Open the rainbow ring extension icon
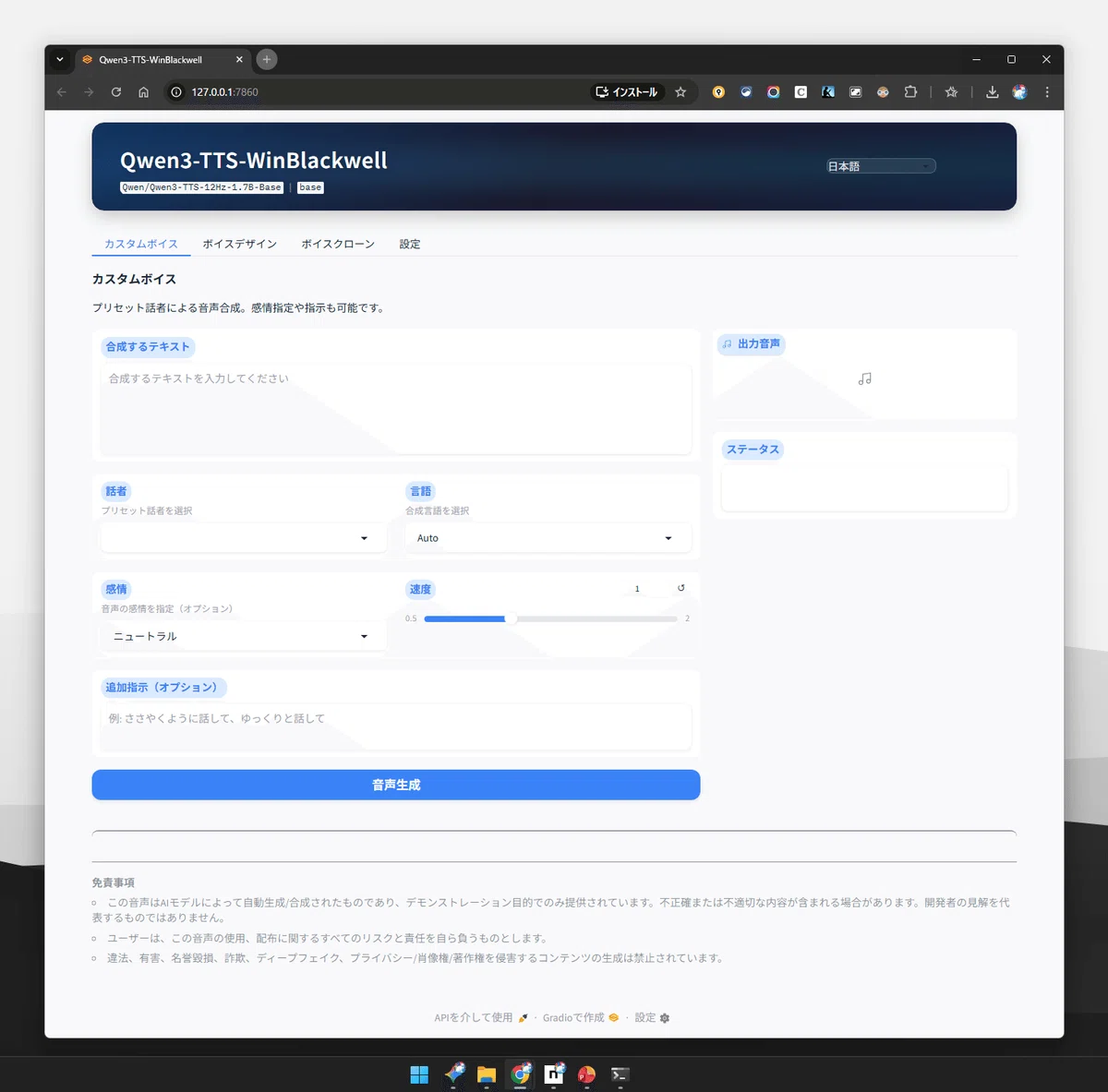Screen dimensions: 1108x1092 774,92
